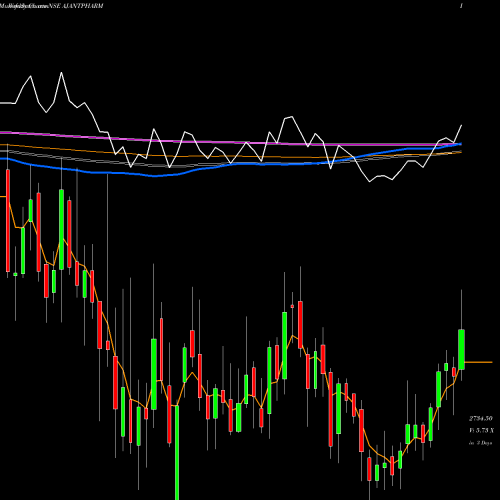The image size is (500, 500).
Task: Click the orange current-price line at right edge
Action: [x=478, y=362]
